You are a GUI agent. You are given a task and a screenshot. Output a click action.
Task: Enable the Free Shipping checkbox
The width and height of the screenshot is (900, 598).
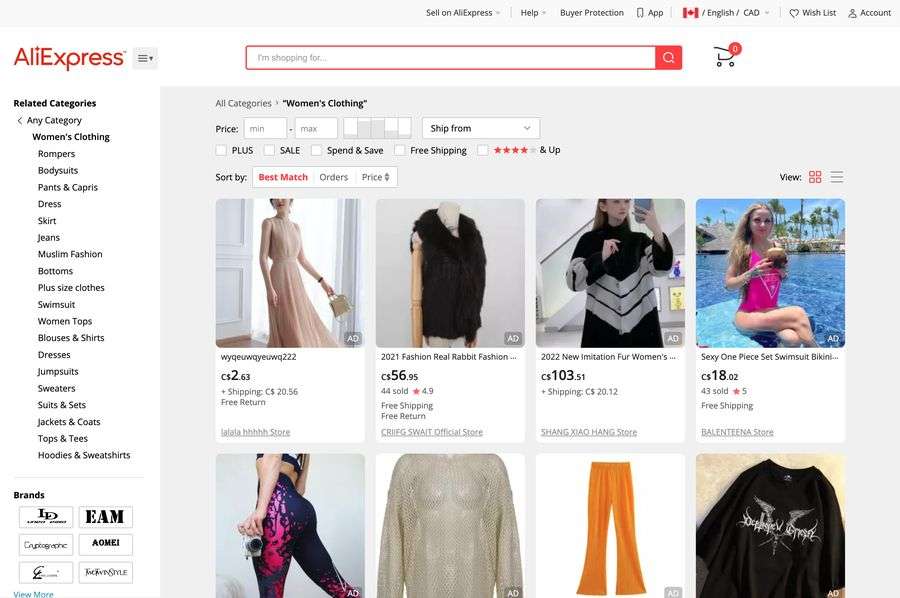pos(399,150)
